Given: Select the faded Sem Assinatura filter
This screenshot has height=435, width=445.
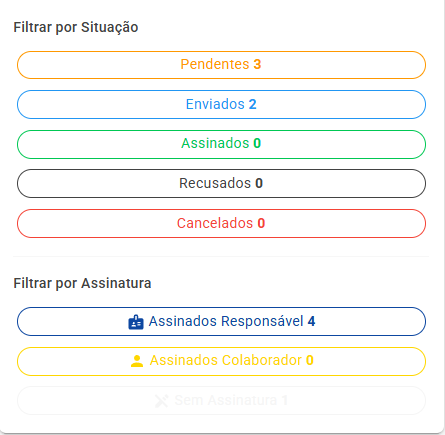Looking at the screenshot, I should coord(221,400).
